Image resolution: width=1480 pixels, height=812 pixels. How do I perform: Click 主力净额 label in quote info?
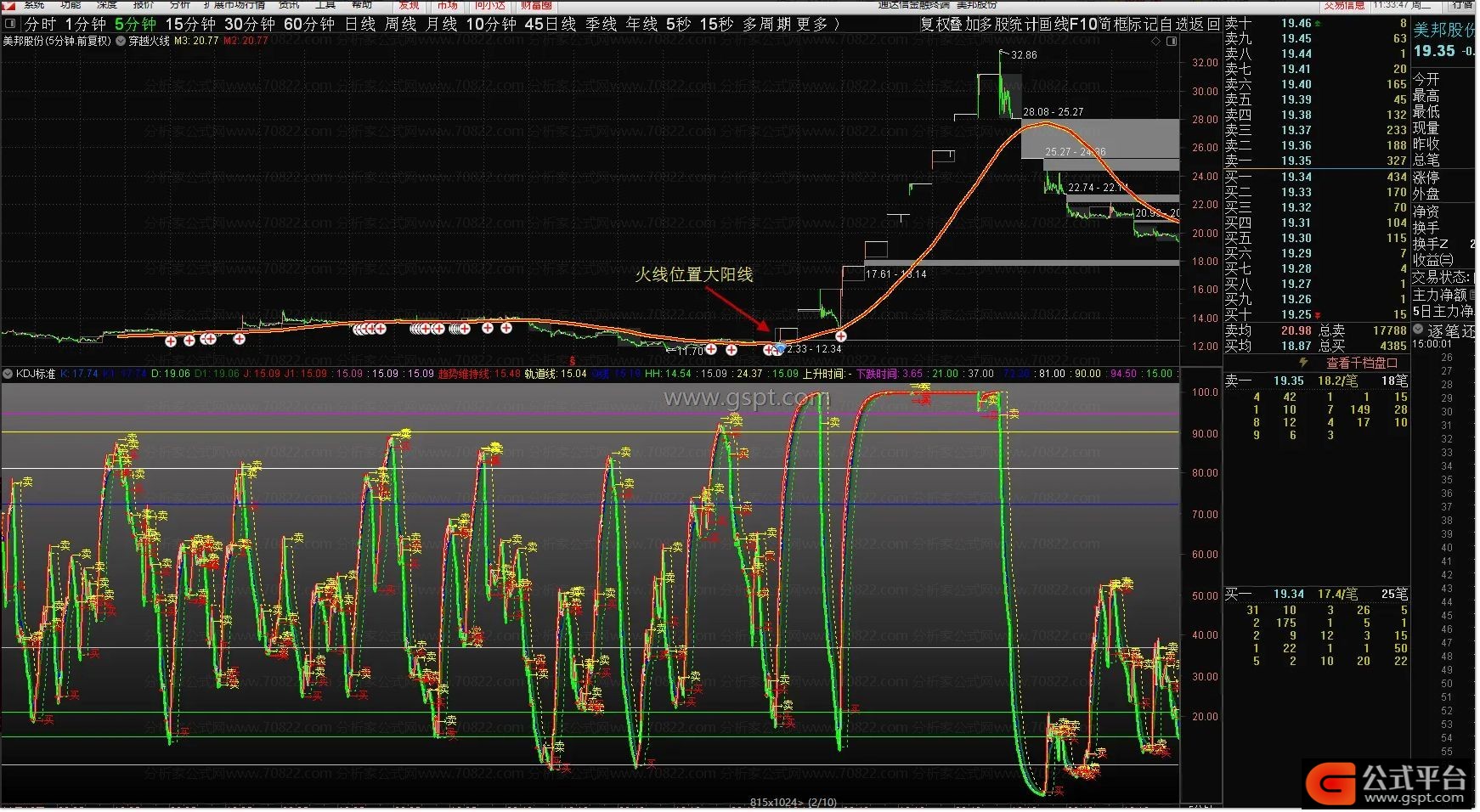point(1439,295)
